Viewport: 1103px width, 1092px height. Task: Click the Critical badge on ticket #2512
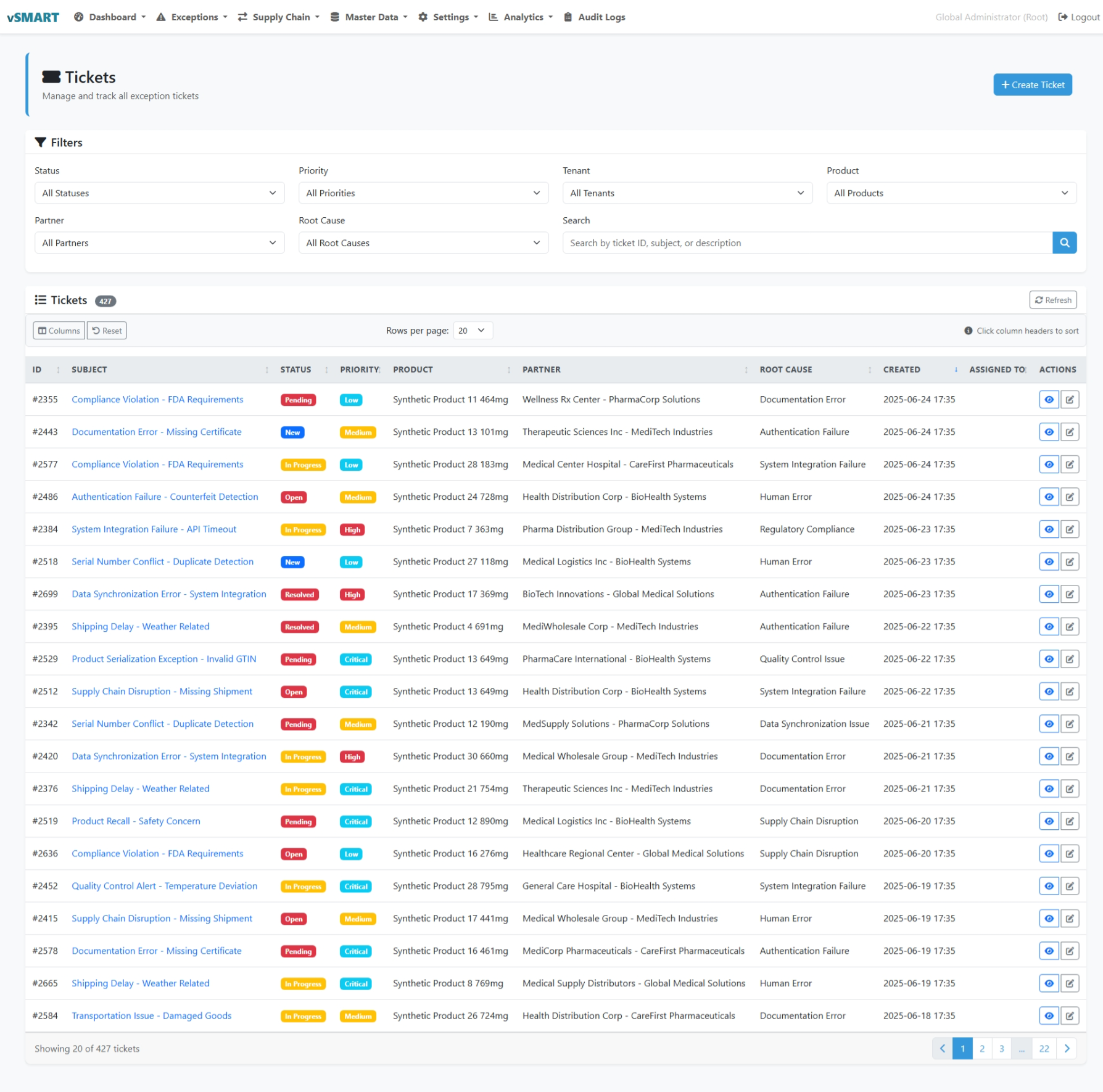356,692
